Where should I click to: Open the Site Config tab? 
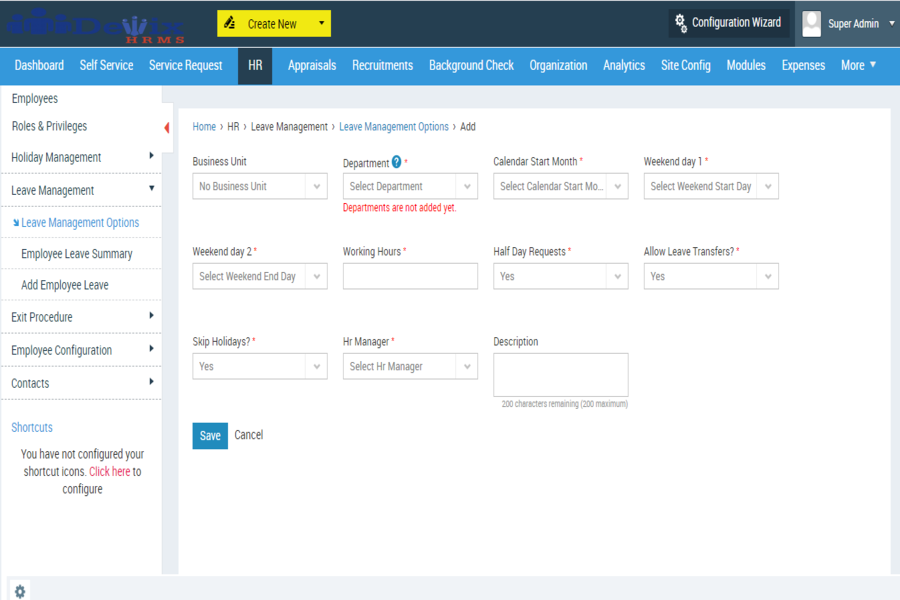[686, 65]
